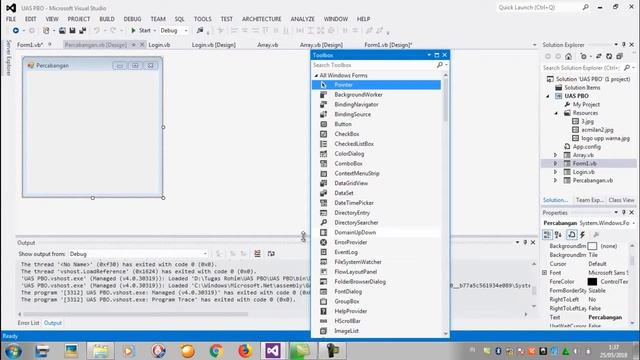Click the BackgroundImage swatch

click(592, 246)
